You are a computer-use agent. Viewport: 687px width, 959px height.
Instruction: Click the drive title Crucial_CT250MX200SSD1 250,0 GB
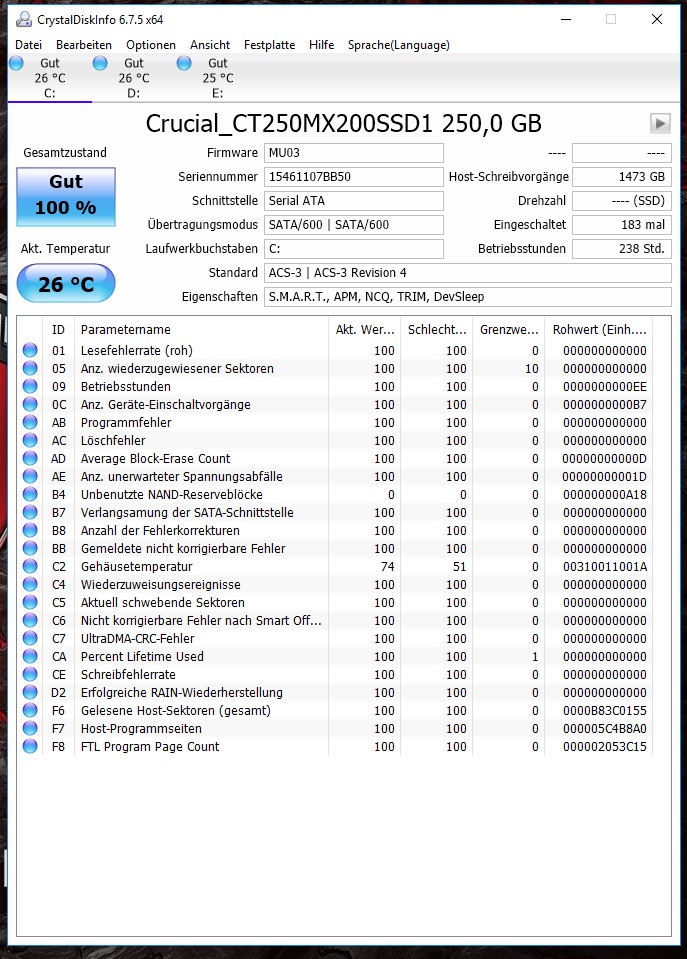point(344,124)
